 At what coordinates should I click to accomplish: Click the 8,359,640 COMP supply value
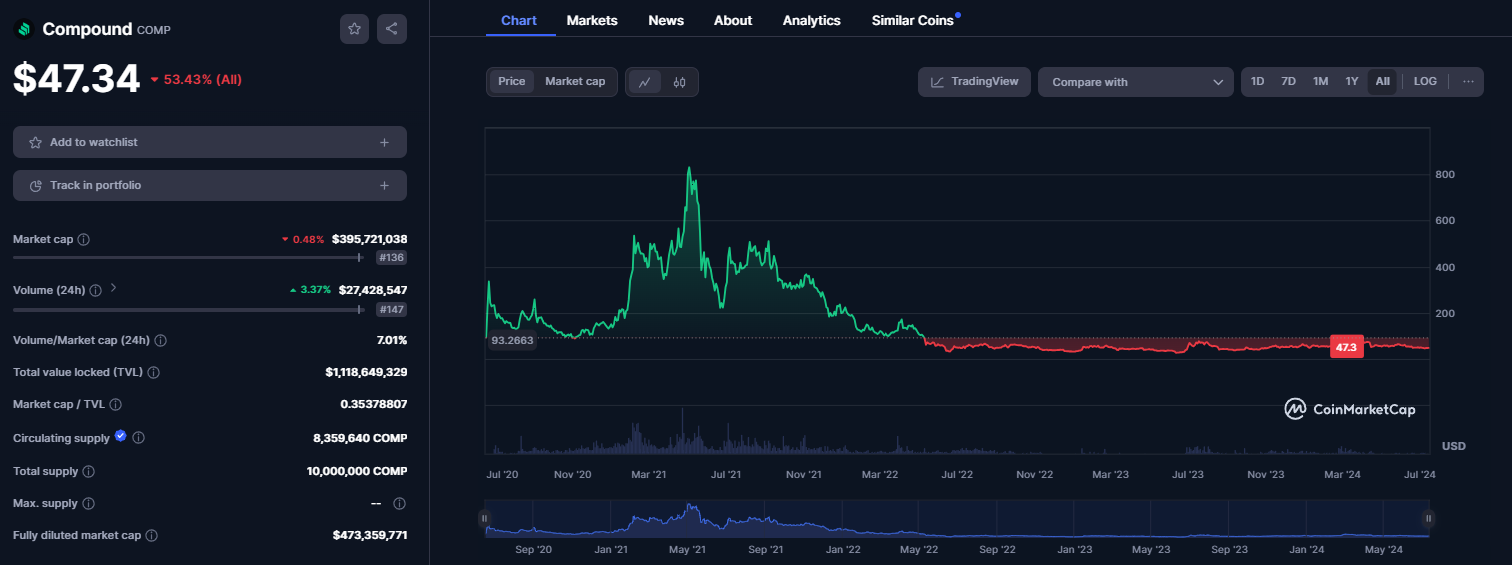tap(360, 438)
